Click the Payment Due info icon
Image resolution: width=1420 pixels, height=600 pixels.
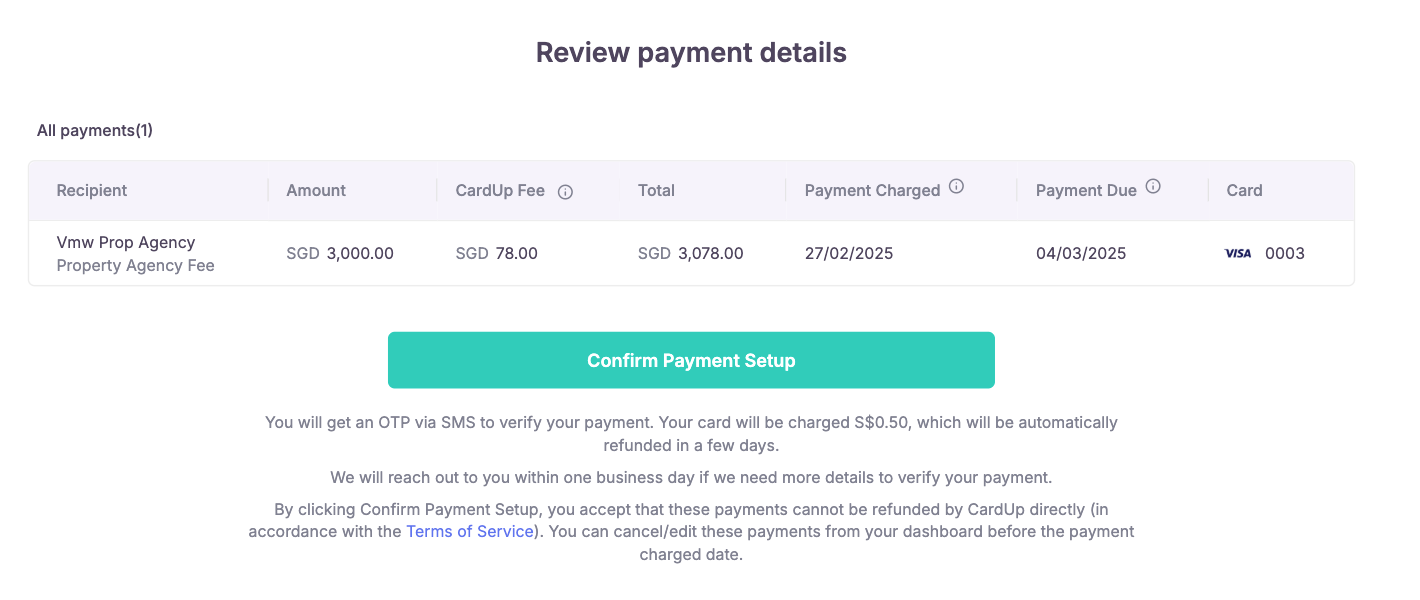click(x=1153, y=186)
